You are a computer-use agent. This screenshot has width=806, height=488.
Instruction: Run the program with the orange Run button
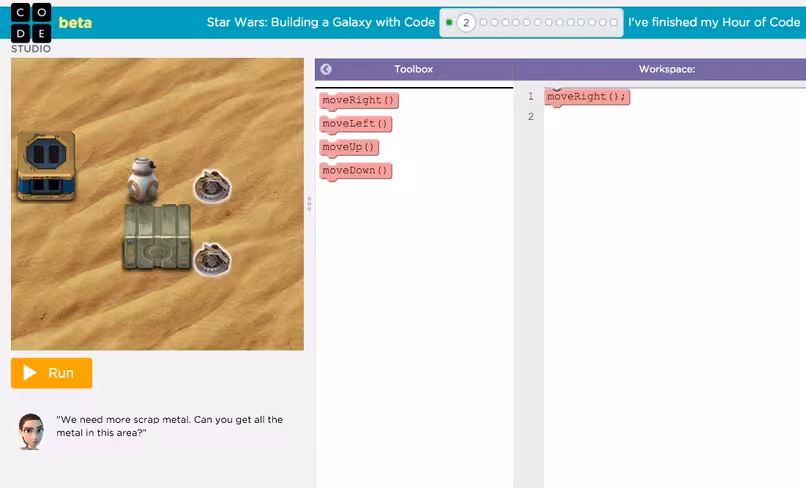[51, 373]
